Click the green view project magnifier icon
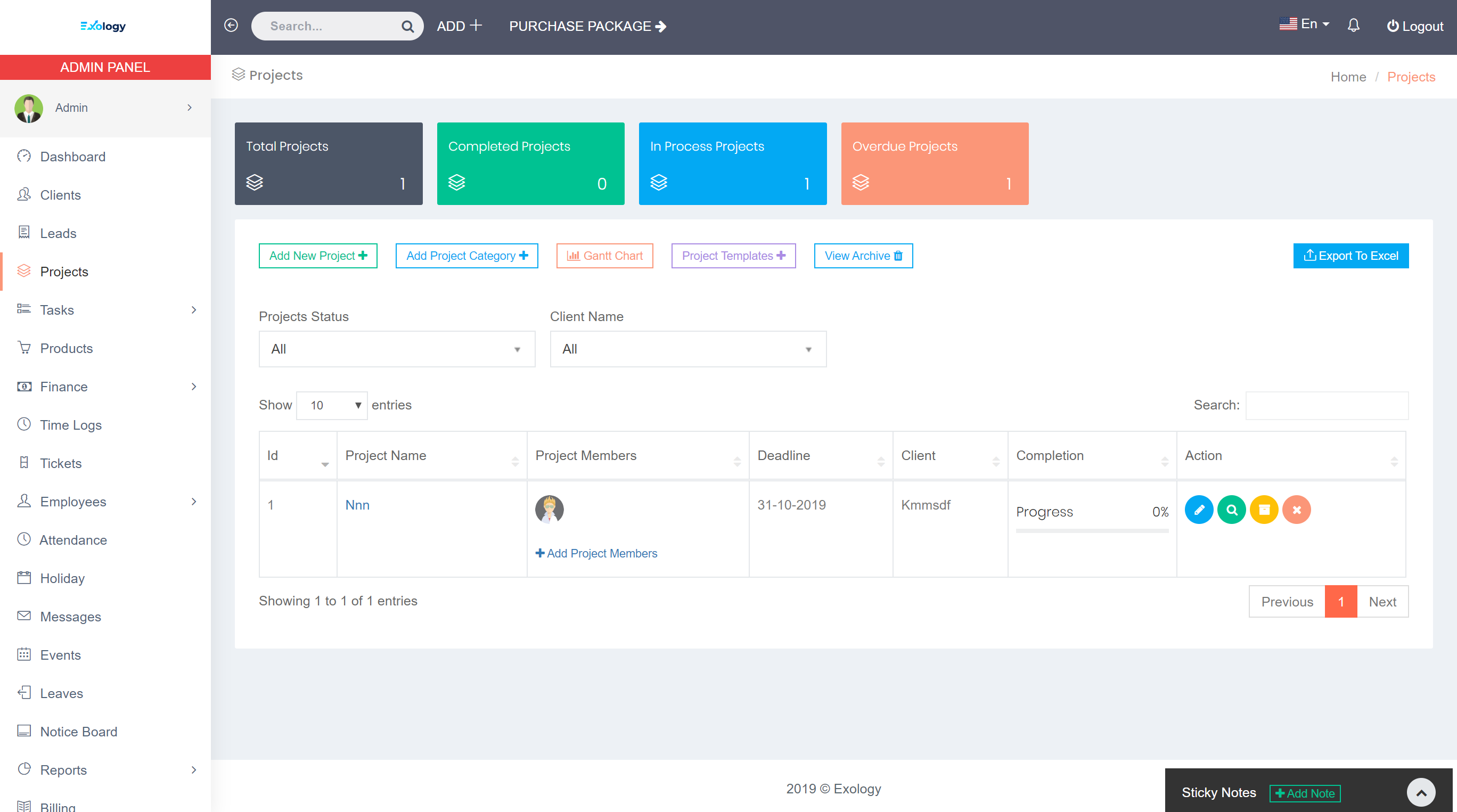Image resolution: width=1457 pixels, height=812 pixels. pyautogui.click(x=1231, y=510)
